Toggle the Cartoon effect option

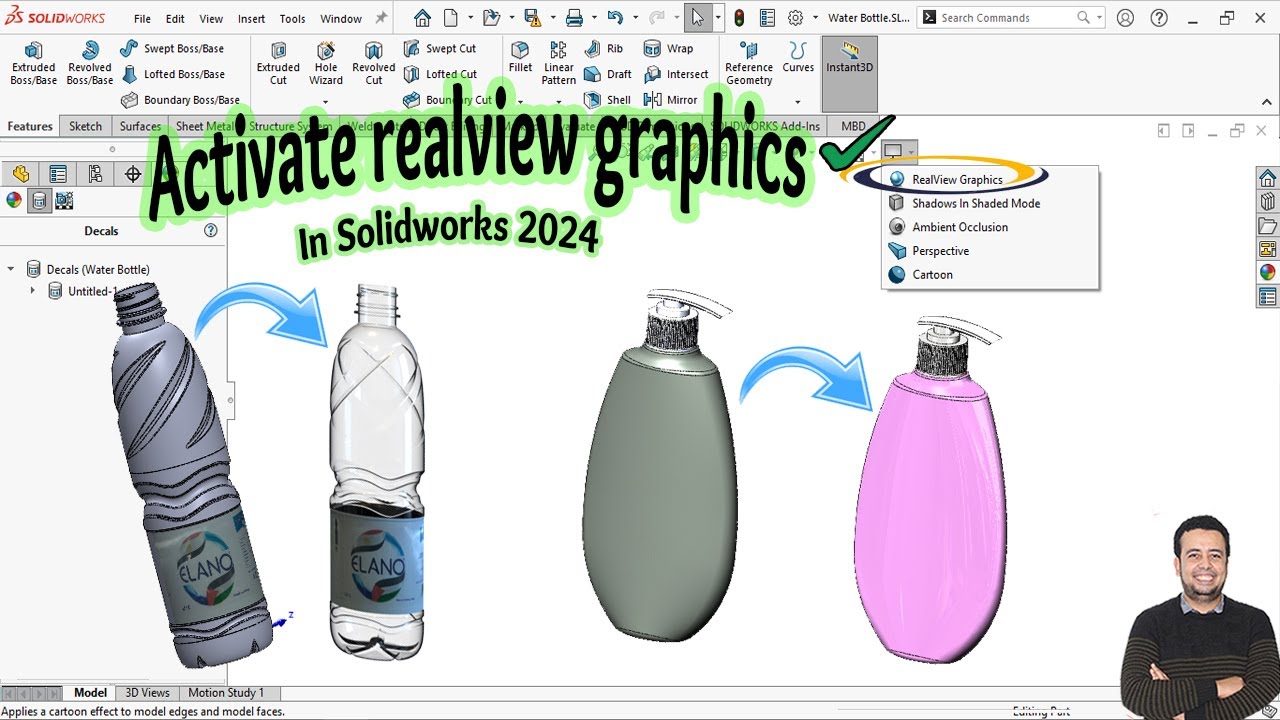click(x=920, y=275)
